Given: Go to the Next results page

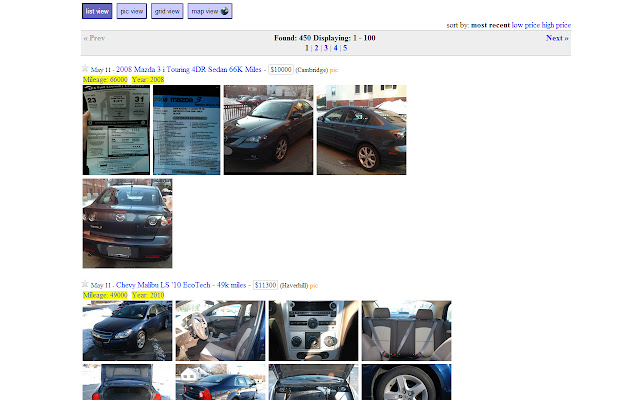Looking at the screenshot, I should point(557,38).
